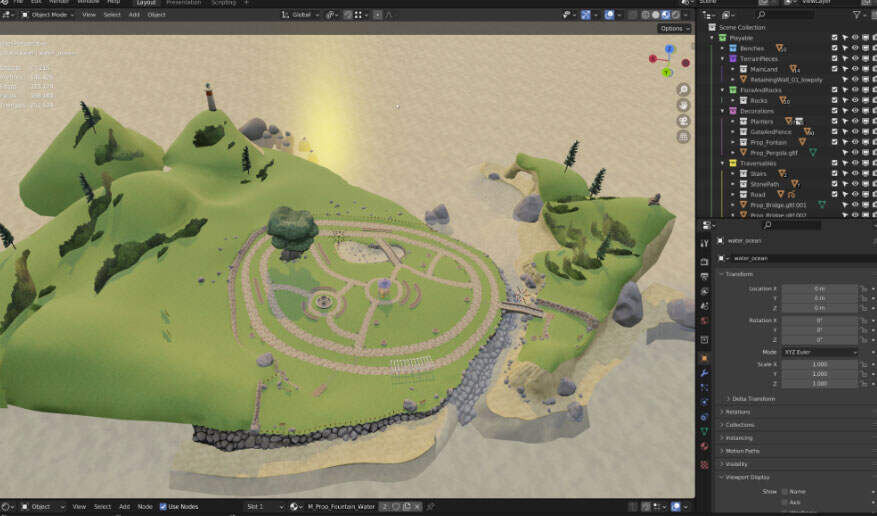This screenshot has height=516, width=877.
Task: Toggle the camera view icon in viewport
Action: pyautogui.click(x=683, y=121)
